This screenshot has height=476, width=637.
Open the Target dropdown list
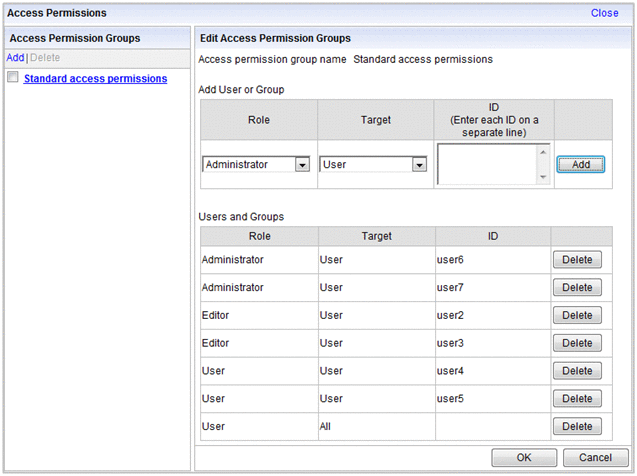click(x=419, y=165)
